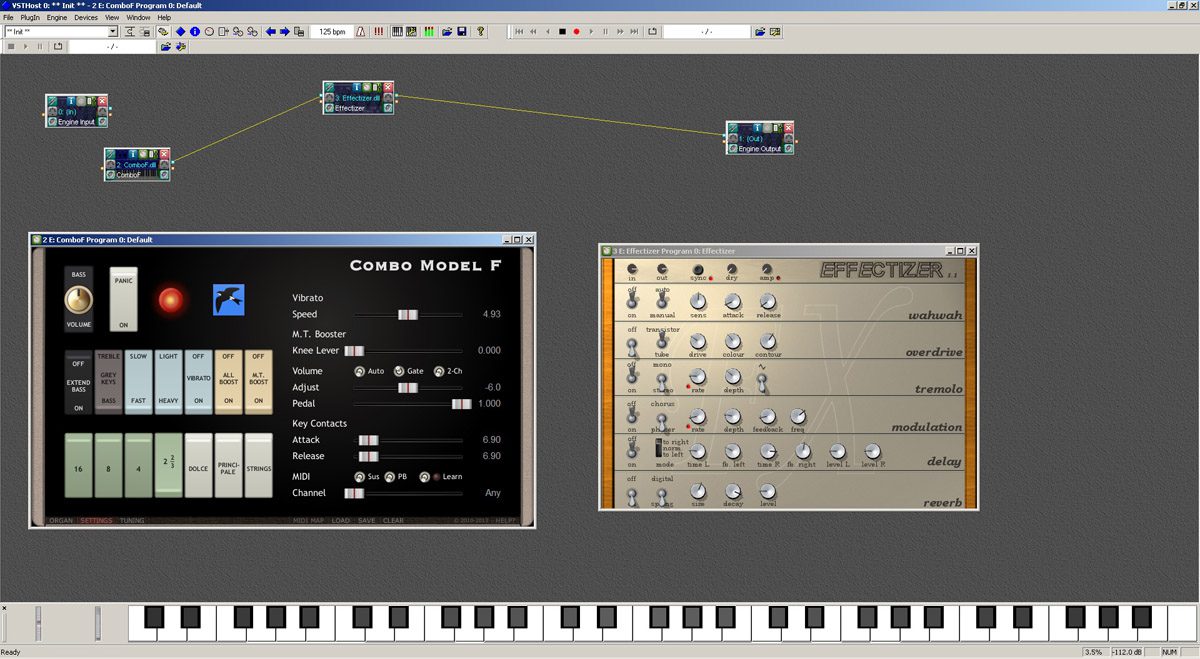Click the open folder icon in second toolbar row
The image size is (1200, 659).
pyautogui.click(x=166, y=46)
